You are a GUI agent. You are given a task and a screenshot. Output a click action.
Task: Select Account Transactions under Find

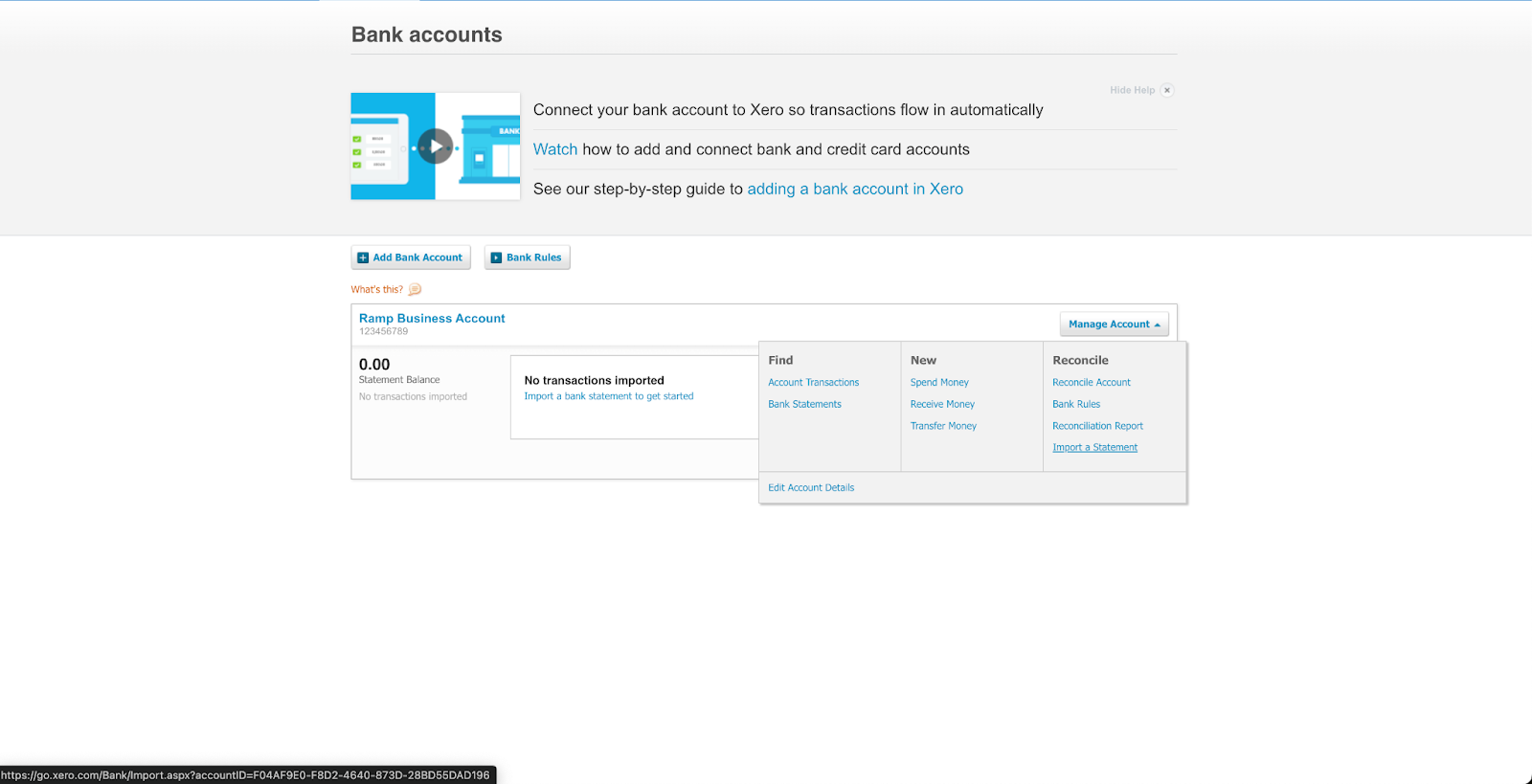pyautogui.click(x=813, y=382)
